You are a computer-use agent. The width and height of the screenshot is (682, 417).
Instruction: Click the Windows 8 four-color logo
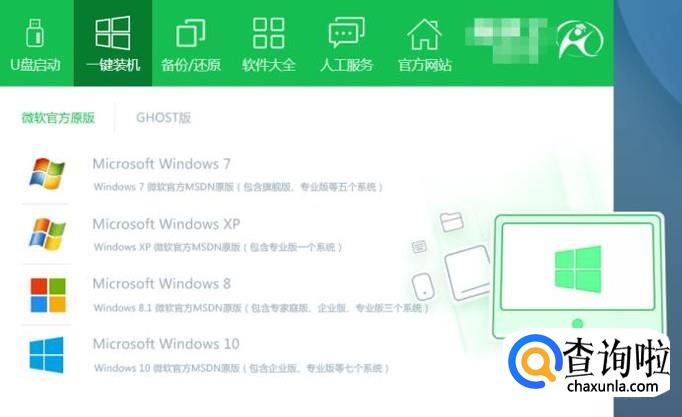pyautogui.click(x=48, y=295)
